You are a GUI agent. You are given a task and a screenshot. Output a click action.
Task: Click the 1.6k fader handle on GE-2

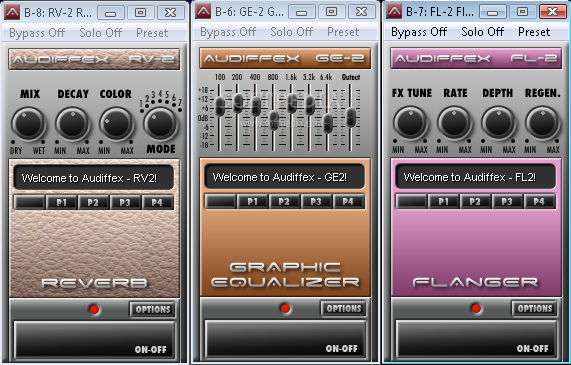tap(292, 103)
